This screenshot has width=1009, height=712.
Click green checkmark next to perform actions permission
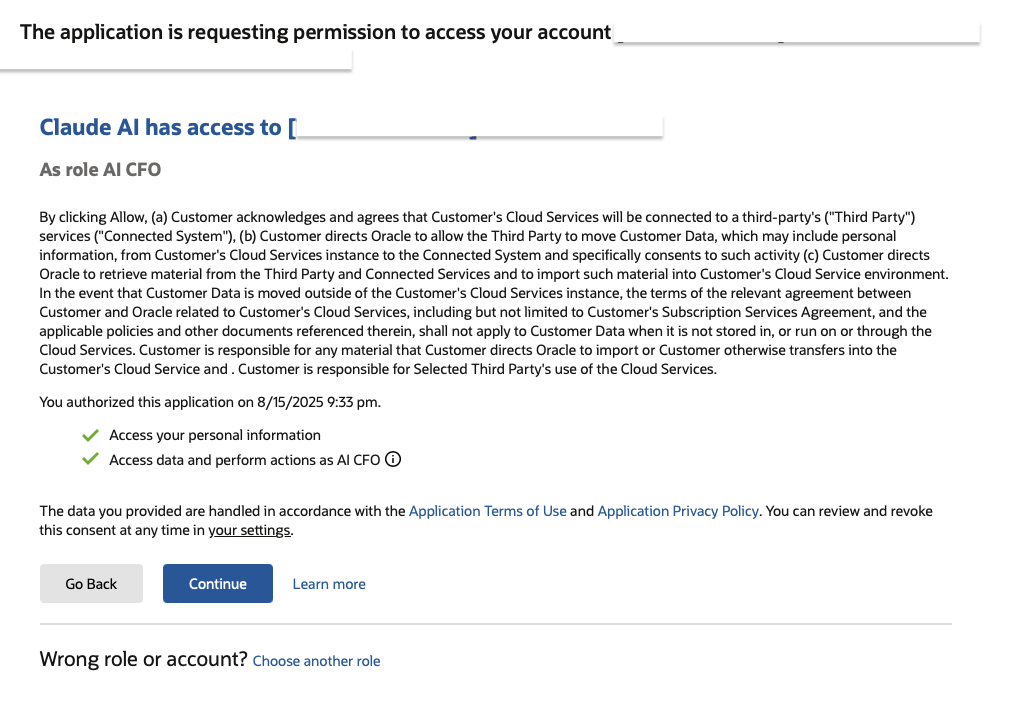click(91, 460)
